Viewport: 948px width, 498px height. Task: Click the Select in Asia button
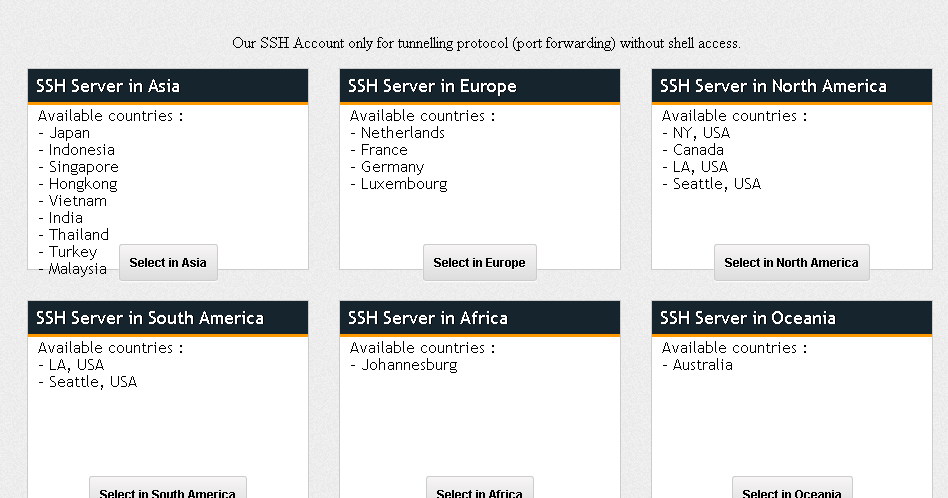coord(168,262)
